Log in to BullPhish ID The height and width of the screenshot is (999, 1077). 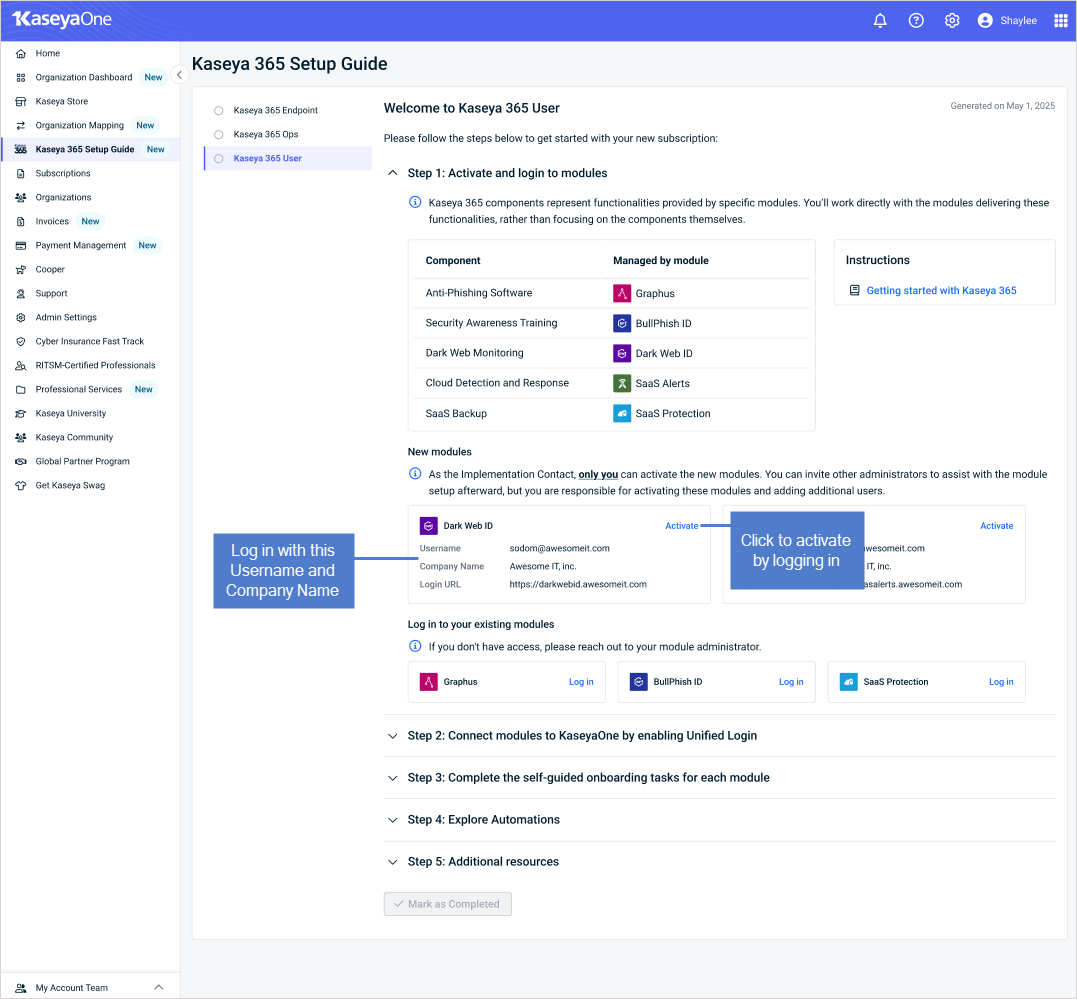791,682
